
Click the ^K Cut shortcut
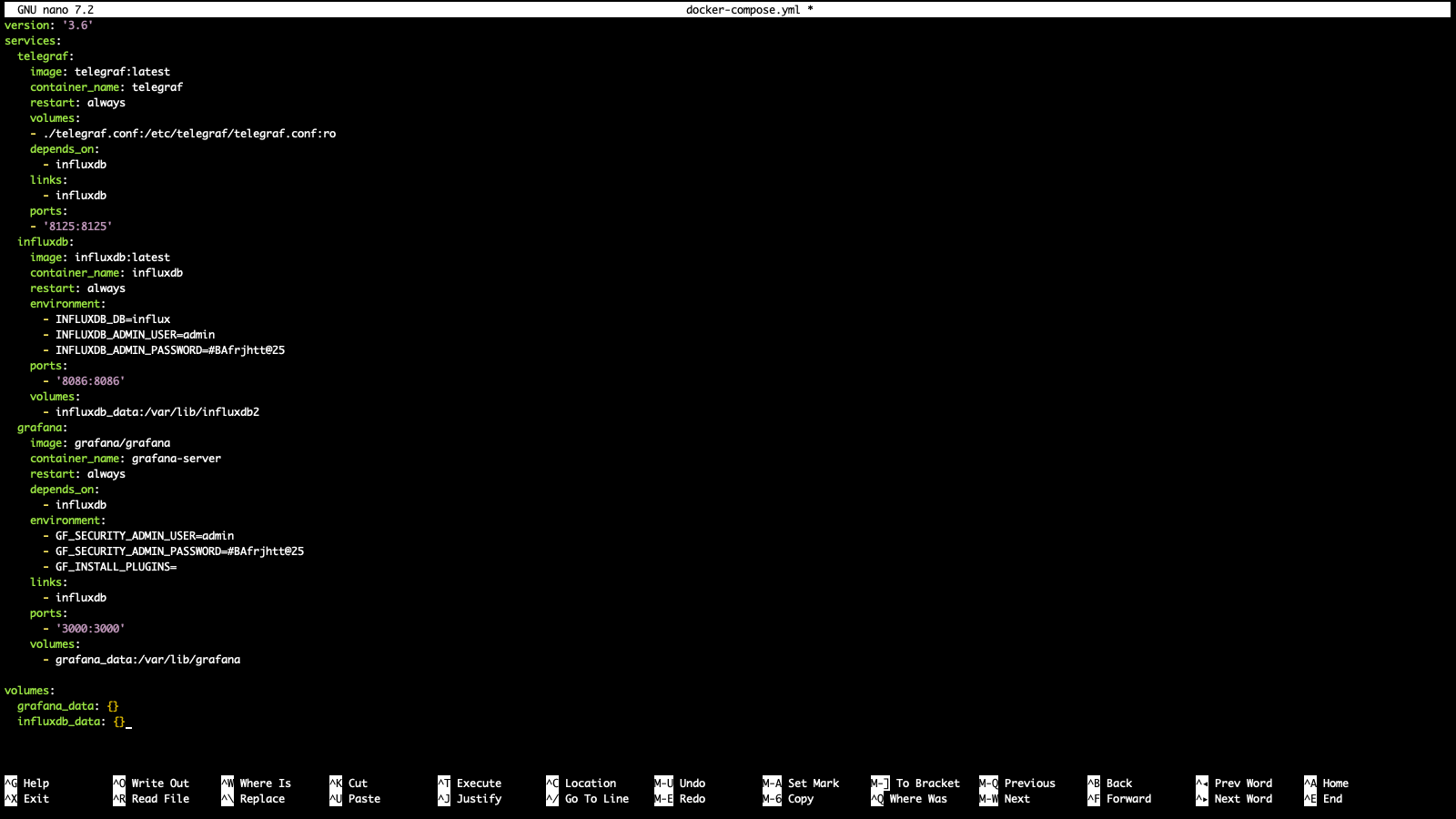tap(349, 784)
